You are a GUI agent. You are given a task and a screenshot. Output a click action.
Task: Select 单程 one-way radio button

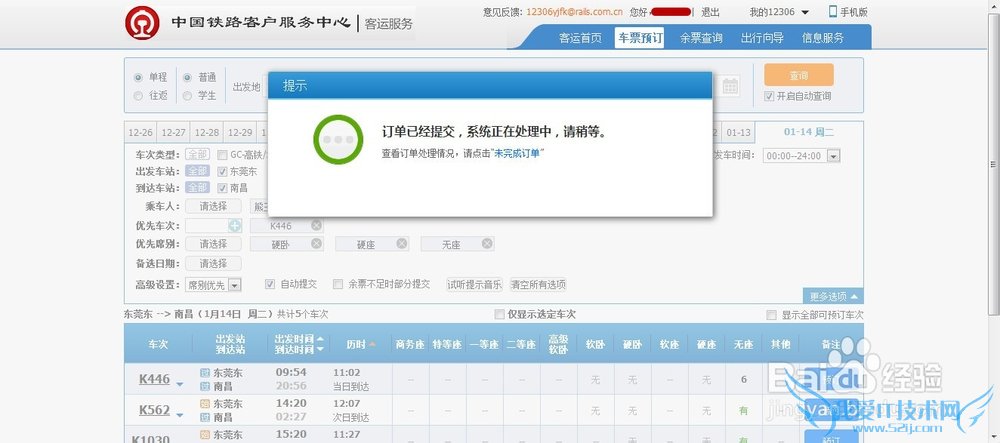[138, 77]
